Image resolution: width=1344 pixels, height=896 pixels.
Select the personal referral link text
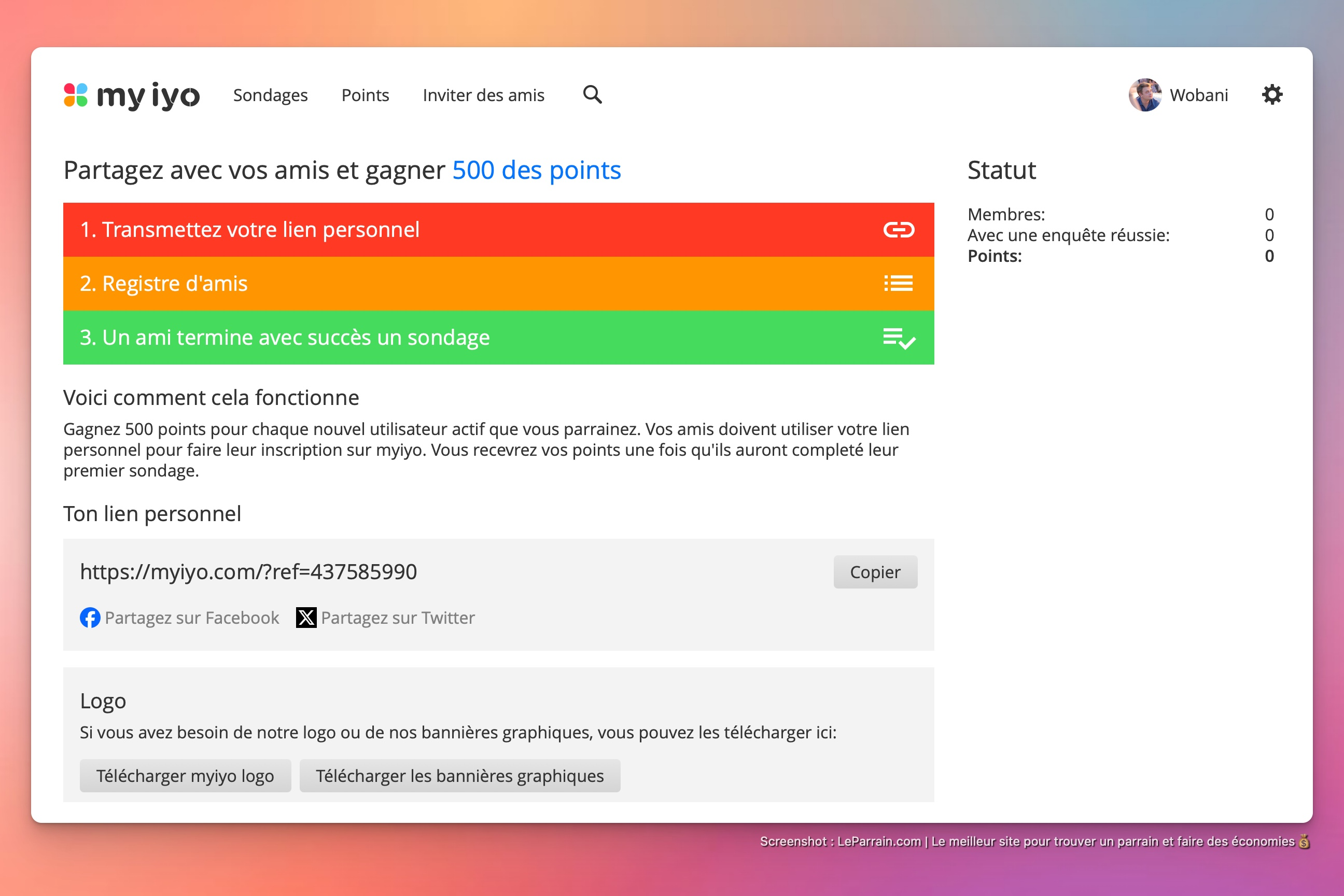248,571
